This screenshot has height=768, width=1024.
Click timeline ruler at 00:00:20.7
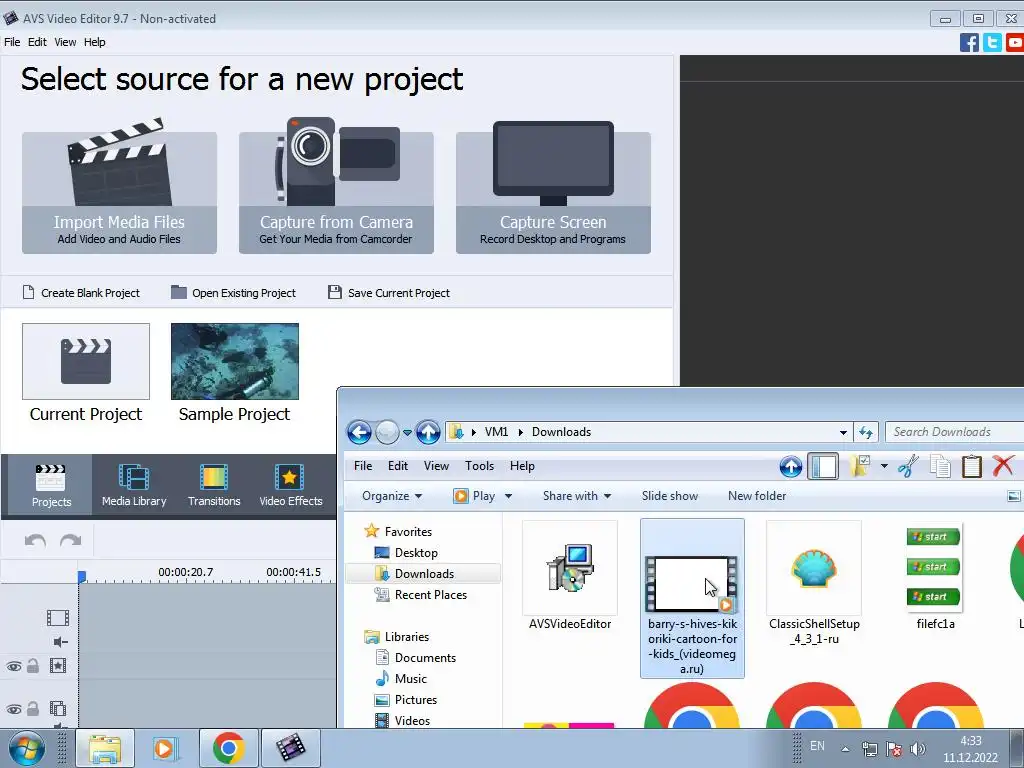(x=185, y=572)
